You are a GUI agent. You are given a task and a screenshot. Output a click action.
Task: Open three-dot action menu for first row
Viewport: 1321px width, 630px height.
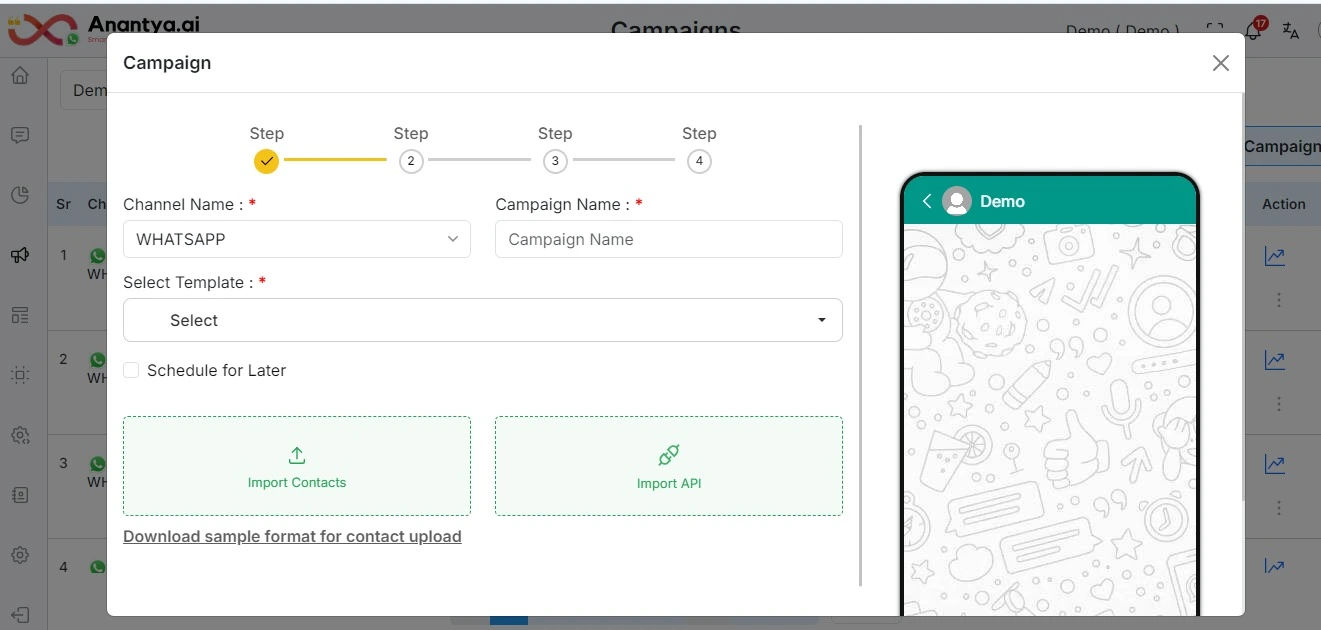click(1279, 299)
